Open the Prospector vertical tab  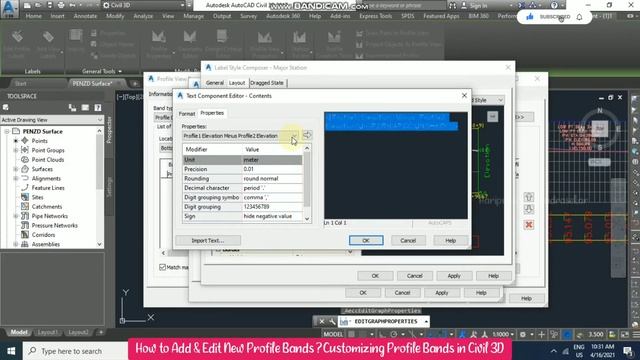(x=109, y=130)
